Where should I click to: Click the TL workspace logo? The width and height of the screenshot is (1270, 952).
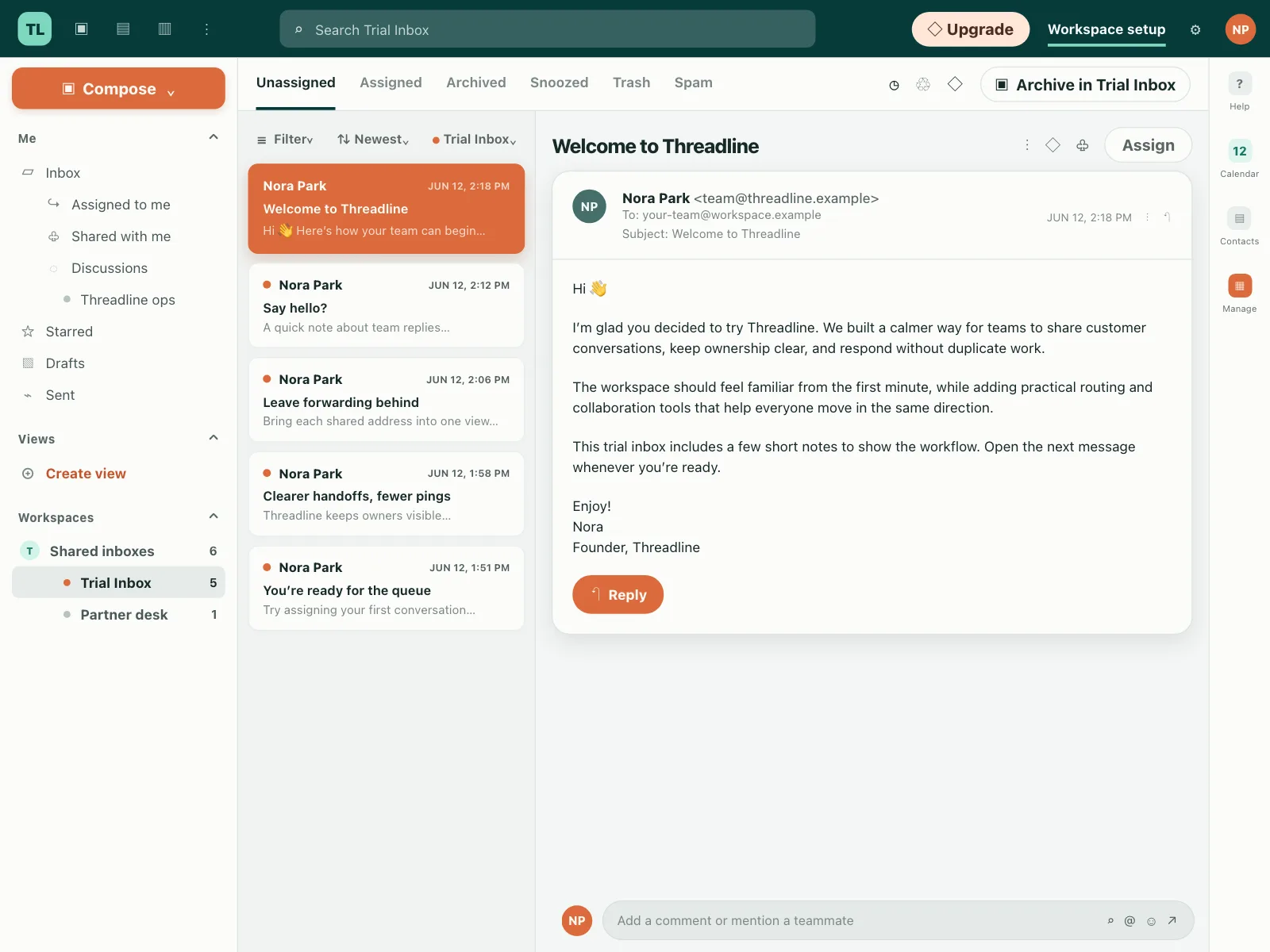tap(35, 29)
